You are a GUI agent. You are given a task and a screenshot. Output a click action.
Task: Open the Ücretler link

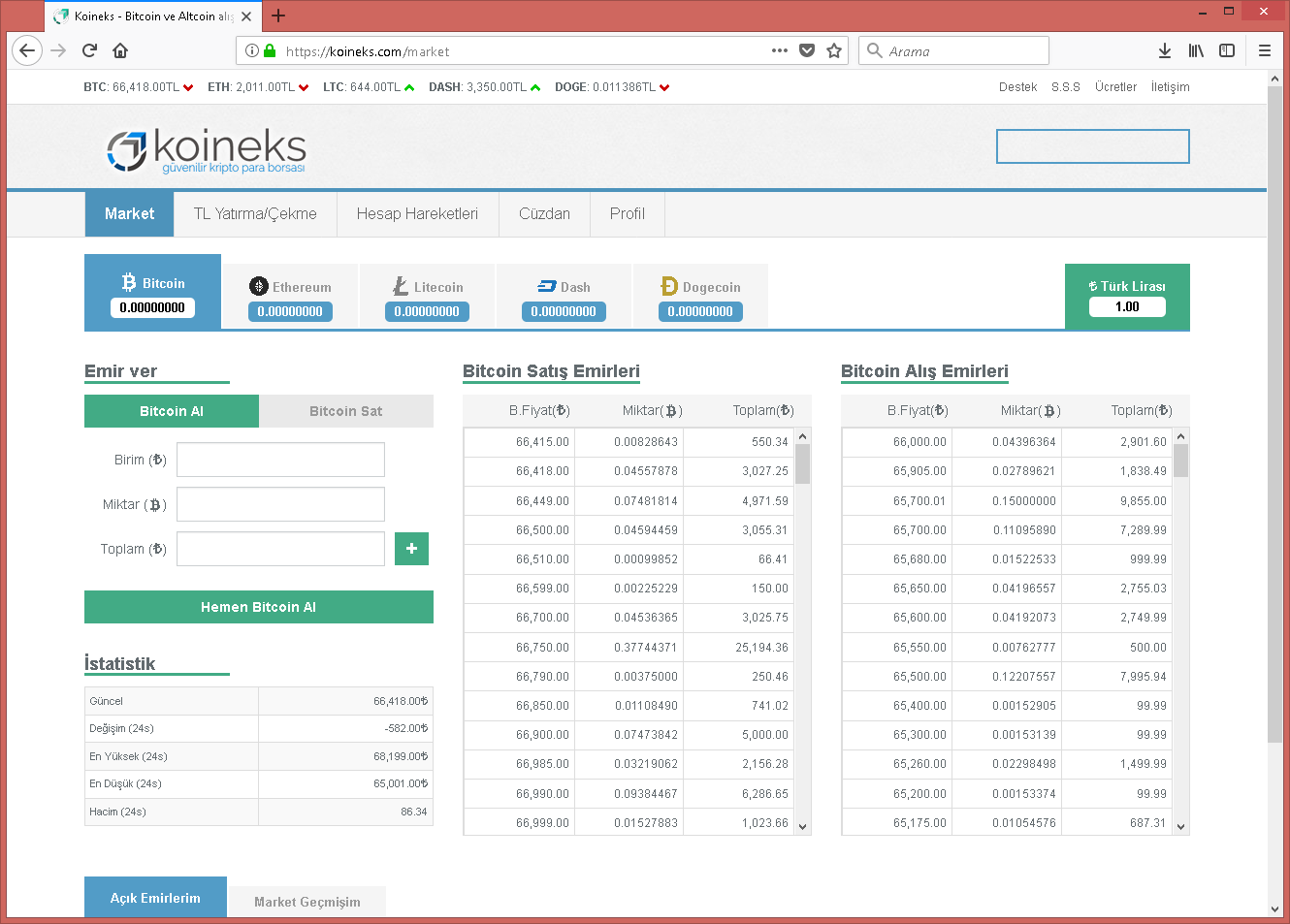pyautogui.click(x=1115, y=87)
